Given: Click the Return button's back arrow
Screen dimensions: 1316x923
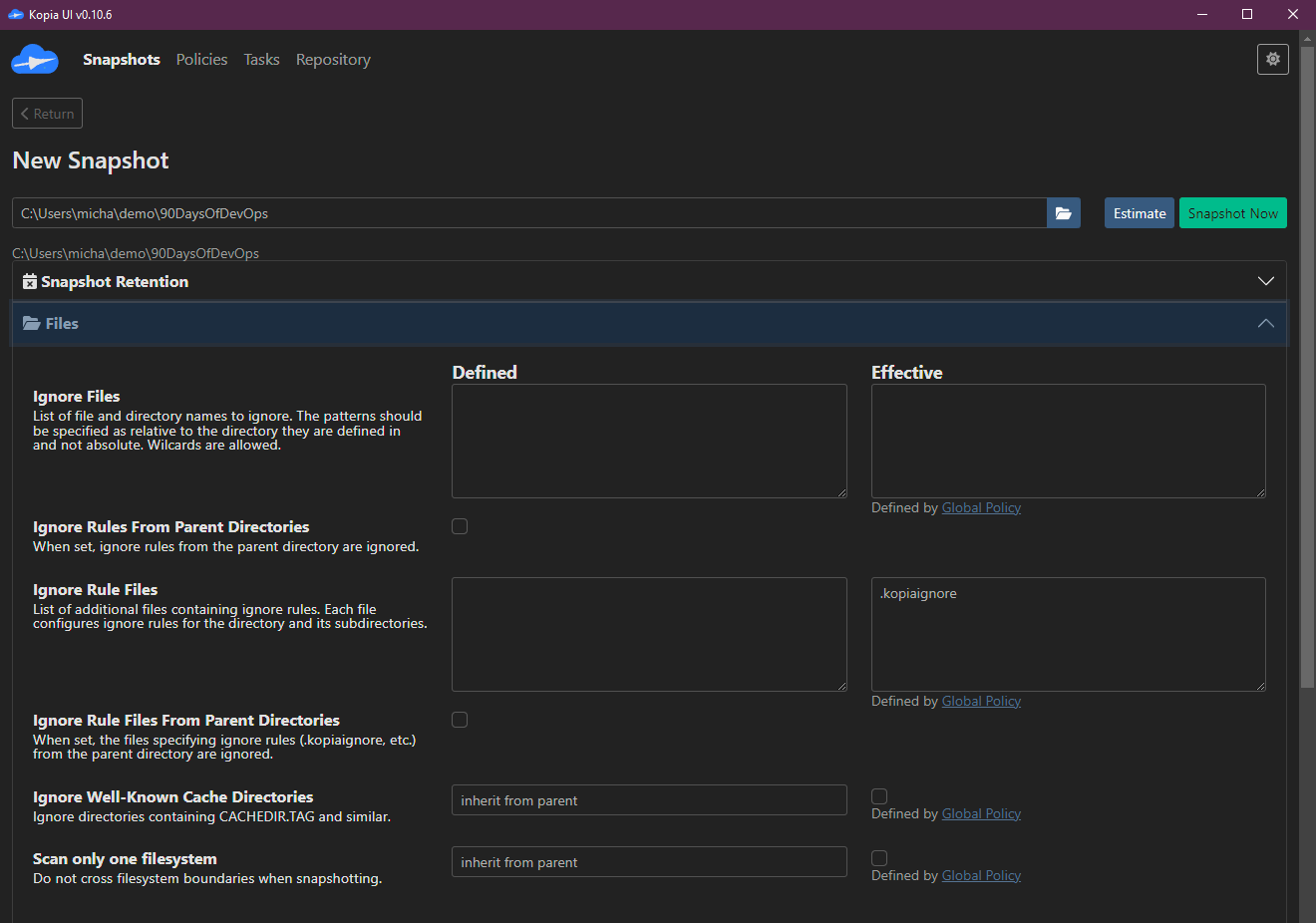Looking at the screenshot, I should point(25,114).
